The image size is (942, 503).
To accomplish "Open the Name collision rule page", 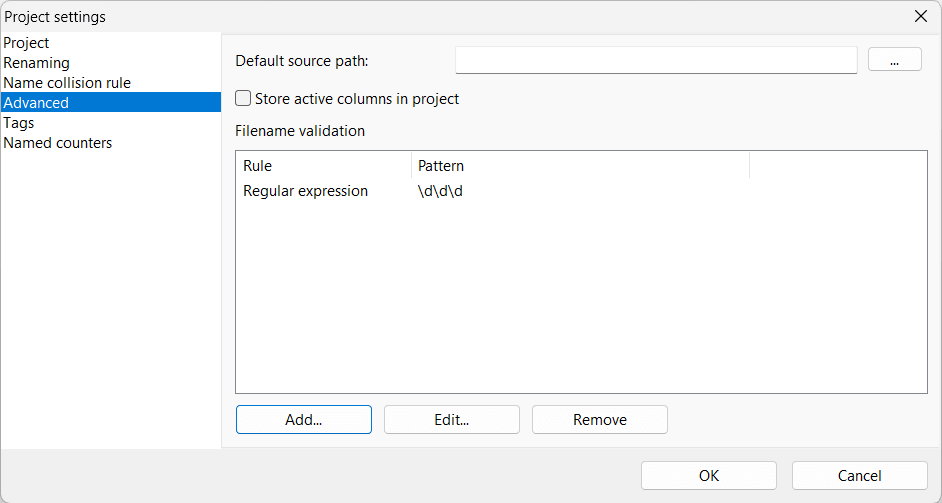I will click(111, 82).
